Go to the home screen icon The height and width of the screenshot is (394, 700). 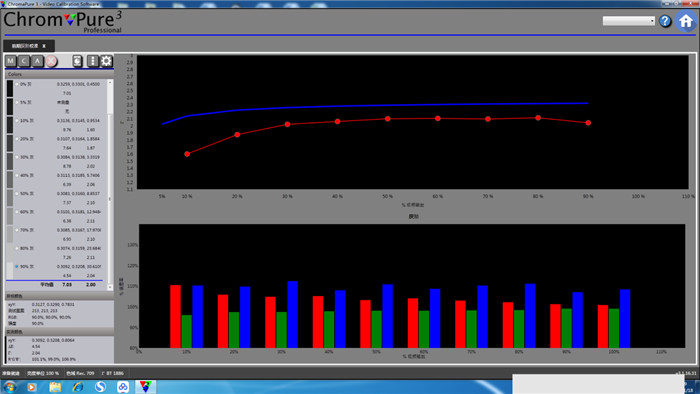(686, 21)
